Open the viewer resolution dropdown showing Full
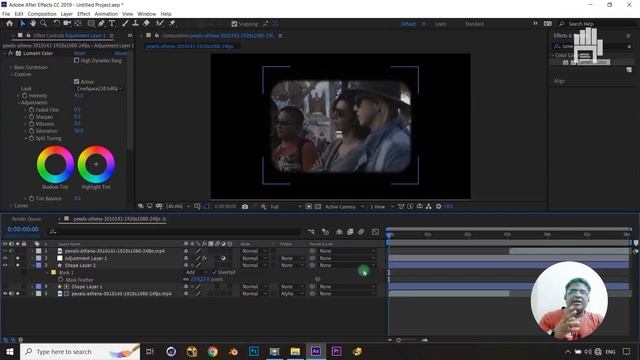Viewport: 640px width, 360px height. click(286, 207)
